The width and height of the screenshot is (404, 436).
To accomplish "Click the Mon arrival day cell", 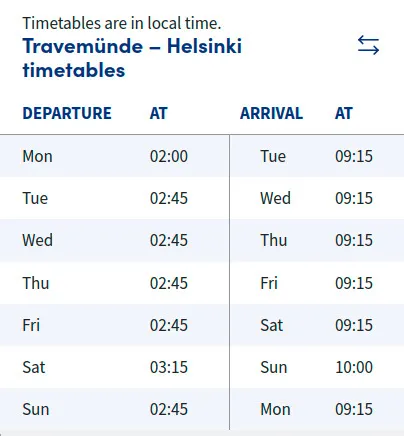I will click(x=275, y=409).
